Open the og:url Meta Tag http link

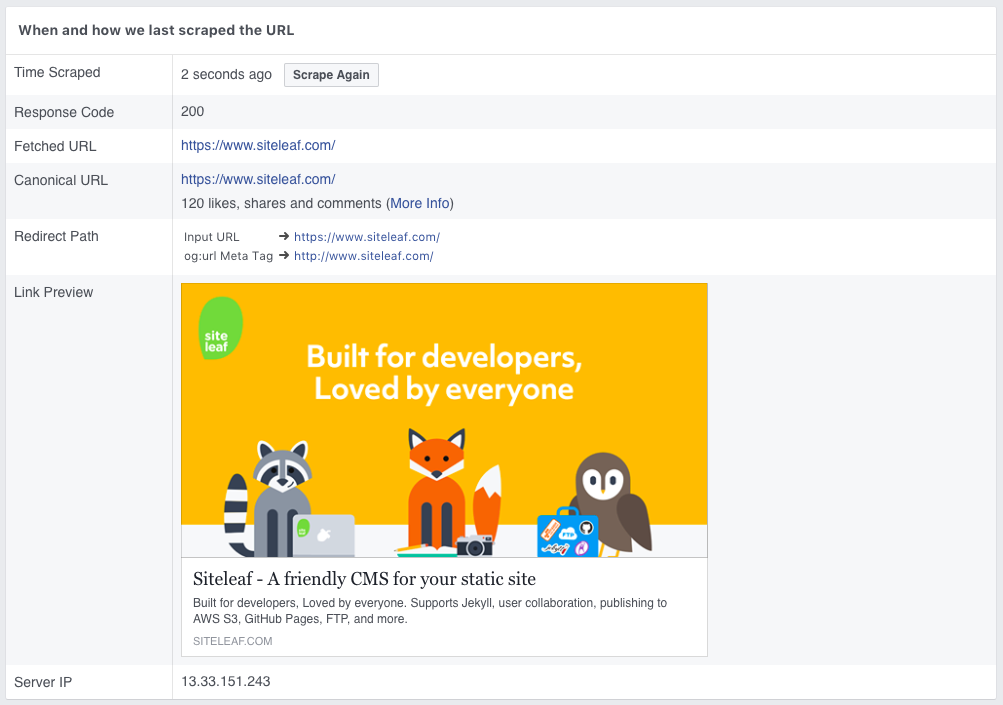[365, 256]
